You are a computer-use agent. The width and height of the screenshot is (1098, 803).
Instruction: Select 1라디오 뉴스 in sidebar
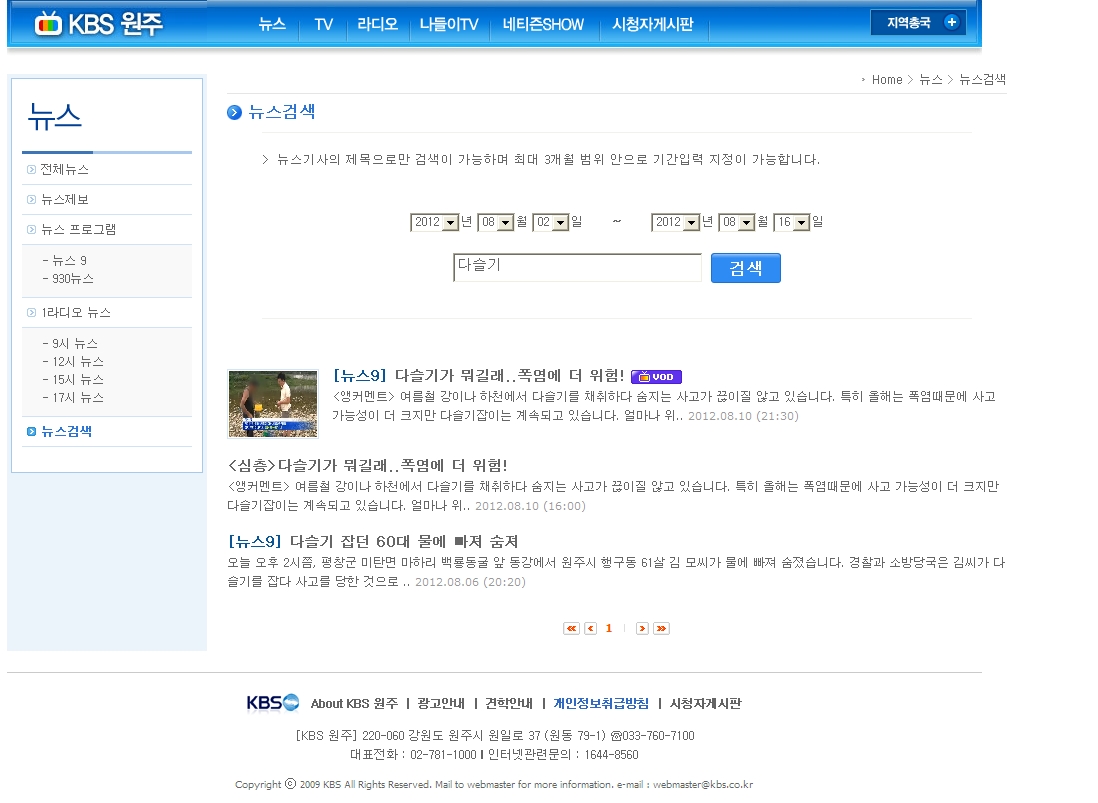(x=76, y=313)
